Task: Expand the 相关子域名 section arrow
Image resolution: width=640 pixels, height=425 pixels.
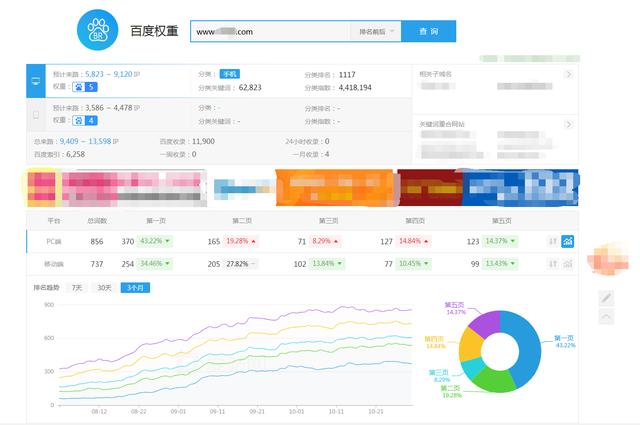Action: click(568, 74)
